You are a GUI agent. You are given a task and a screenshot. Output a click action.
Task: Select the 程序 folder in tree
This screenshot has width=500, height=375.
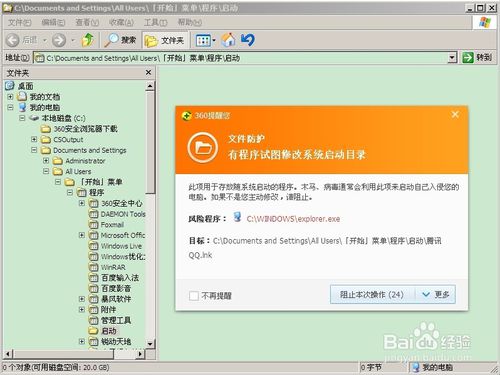pos(96,193)
